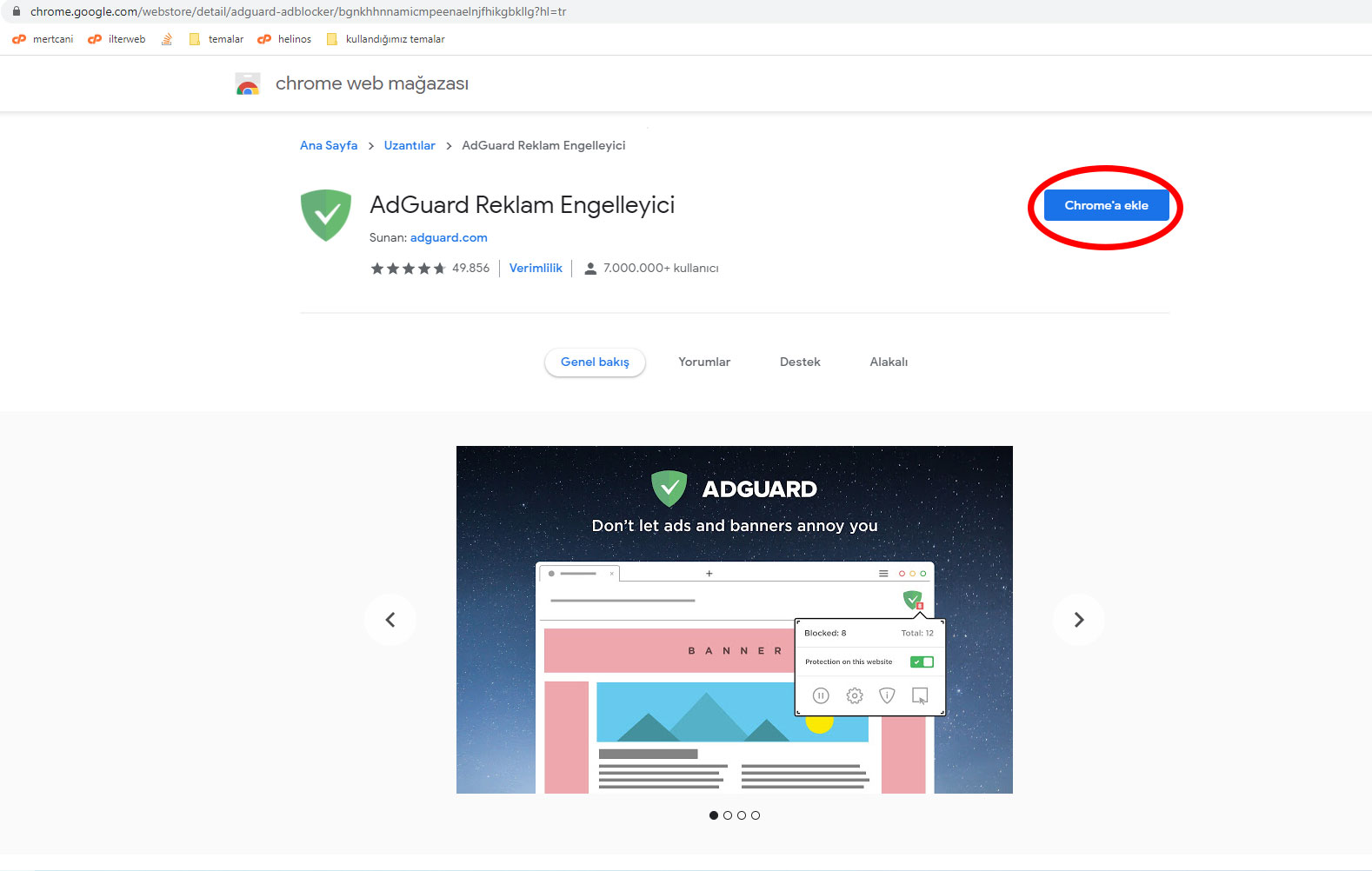Image resolution: width=1372 pixels, height=871 pixels.
Task: Click the AdGuard Reklam Engelleyici breadcrumb text
Action: pyautogui.click(x=543, y=145)
